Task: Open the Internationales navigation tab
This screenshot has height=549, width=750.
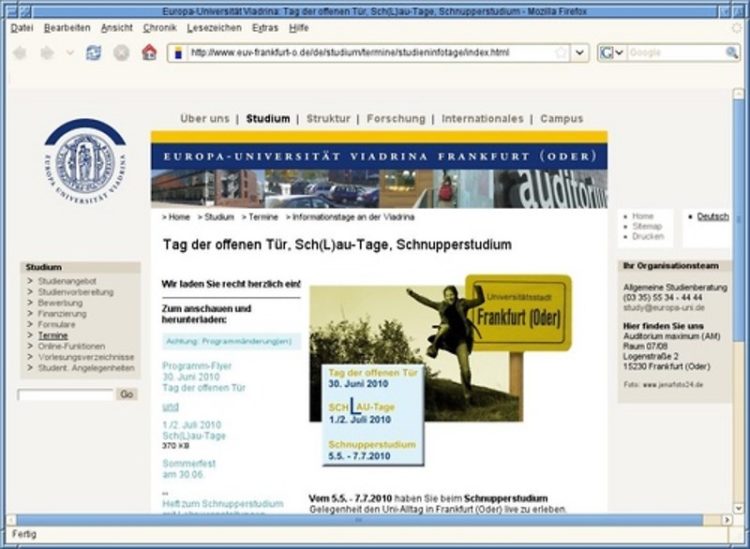Action: tap(483, 119)
